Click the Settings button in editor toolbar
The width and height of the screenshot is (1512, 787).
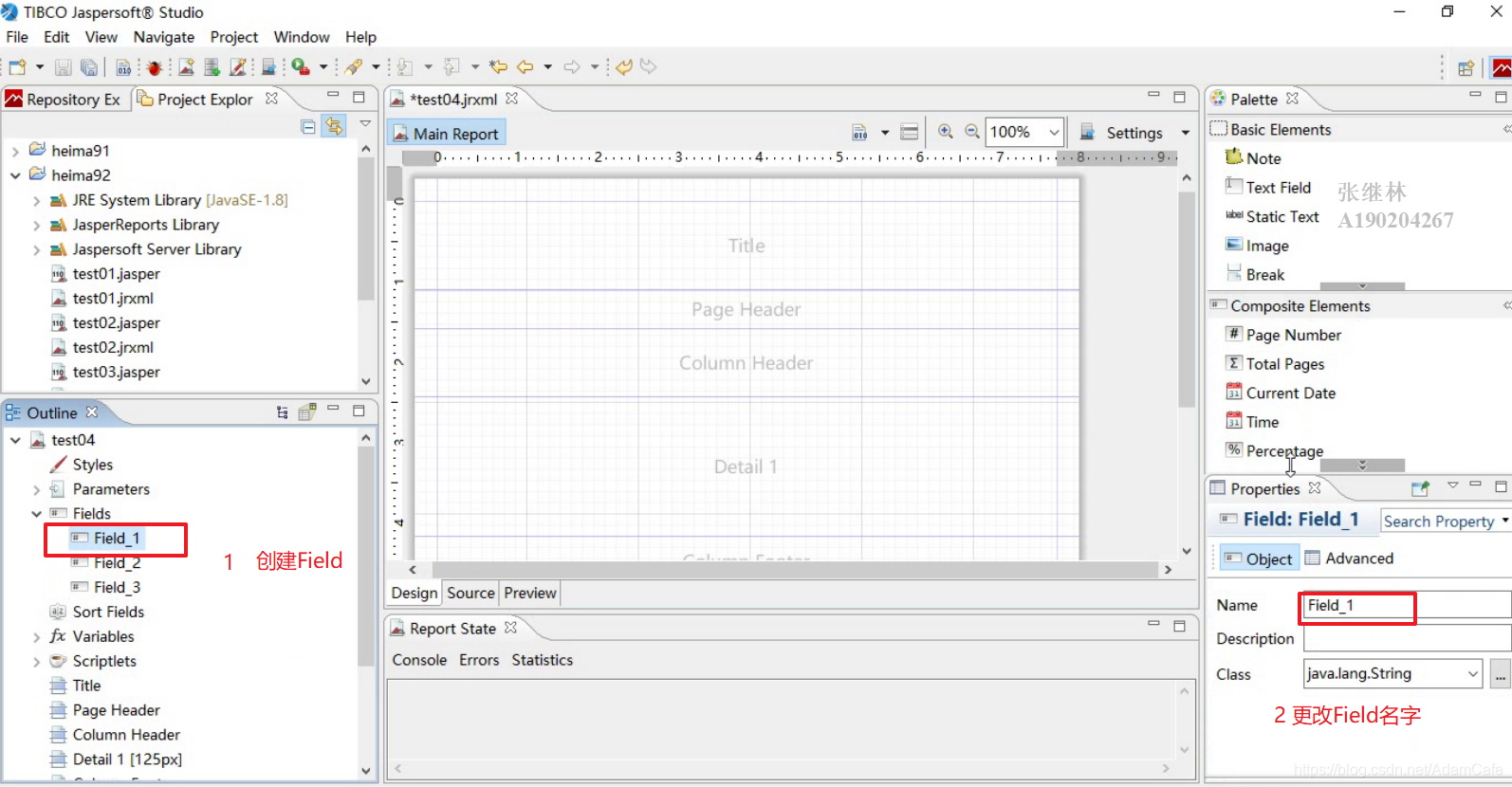[1121, 133]
